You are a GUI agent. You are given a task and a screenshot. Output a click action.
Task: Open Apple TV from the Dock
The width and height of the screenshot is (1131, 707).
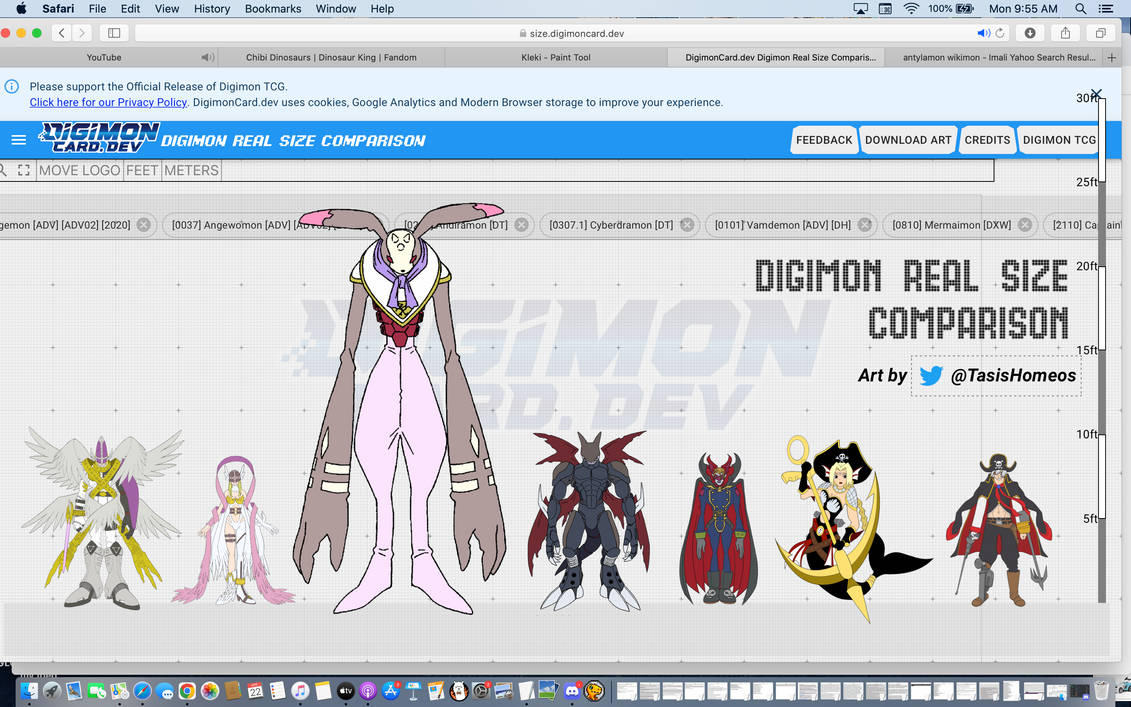pos(346,691)
